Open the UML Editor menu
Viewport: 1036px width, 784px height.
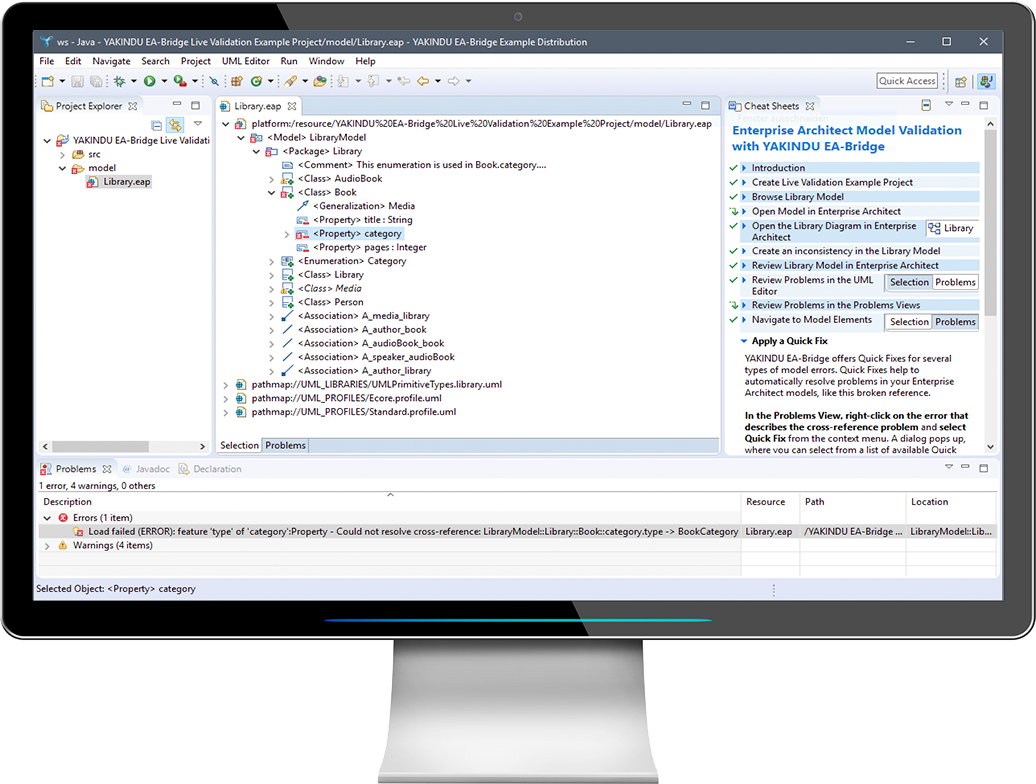click(x=246, y=61)
